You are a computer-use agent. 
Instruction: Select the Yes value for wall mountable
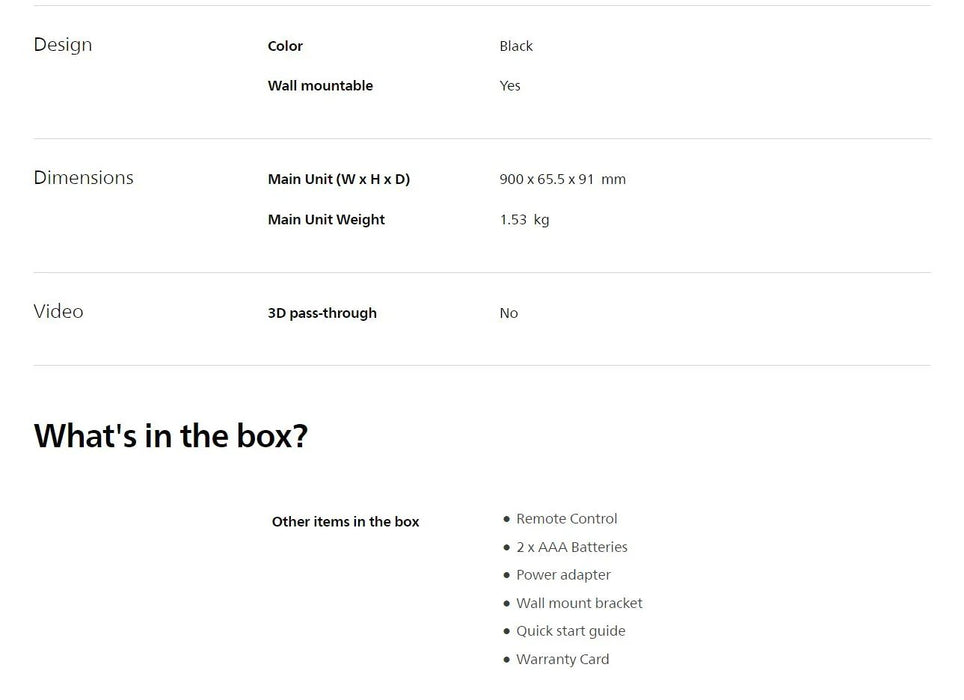(510, 86)
